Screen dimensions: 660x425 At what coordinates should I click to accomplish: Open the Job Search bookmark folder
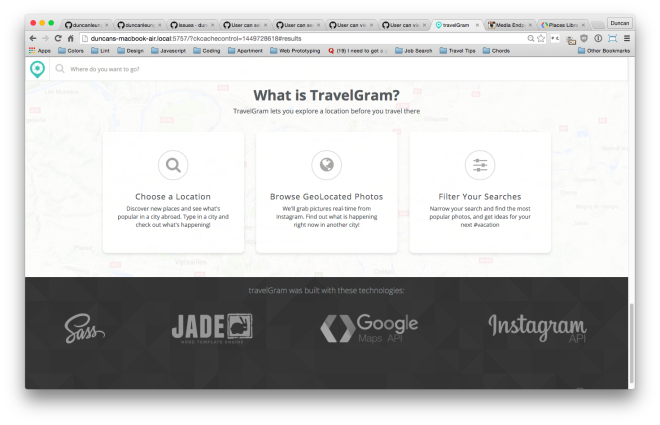pos(414,50)
